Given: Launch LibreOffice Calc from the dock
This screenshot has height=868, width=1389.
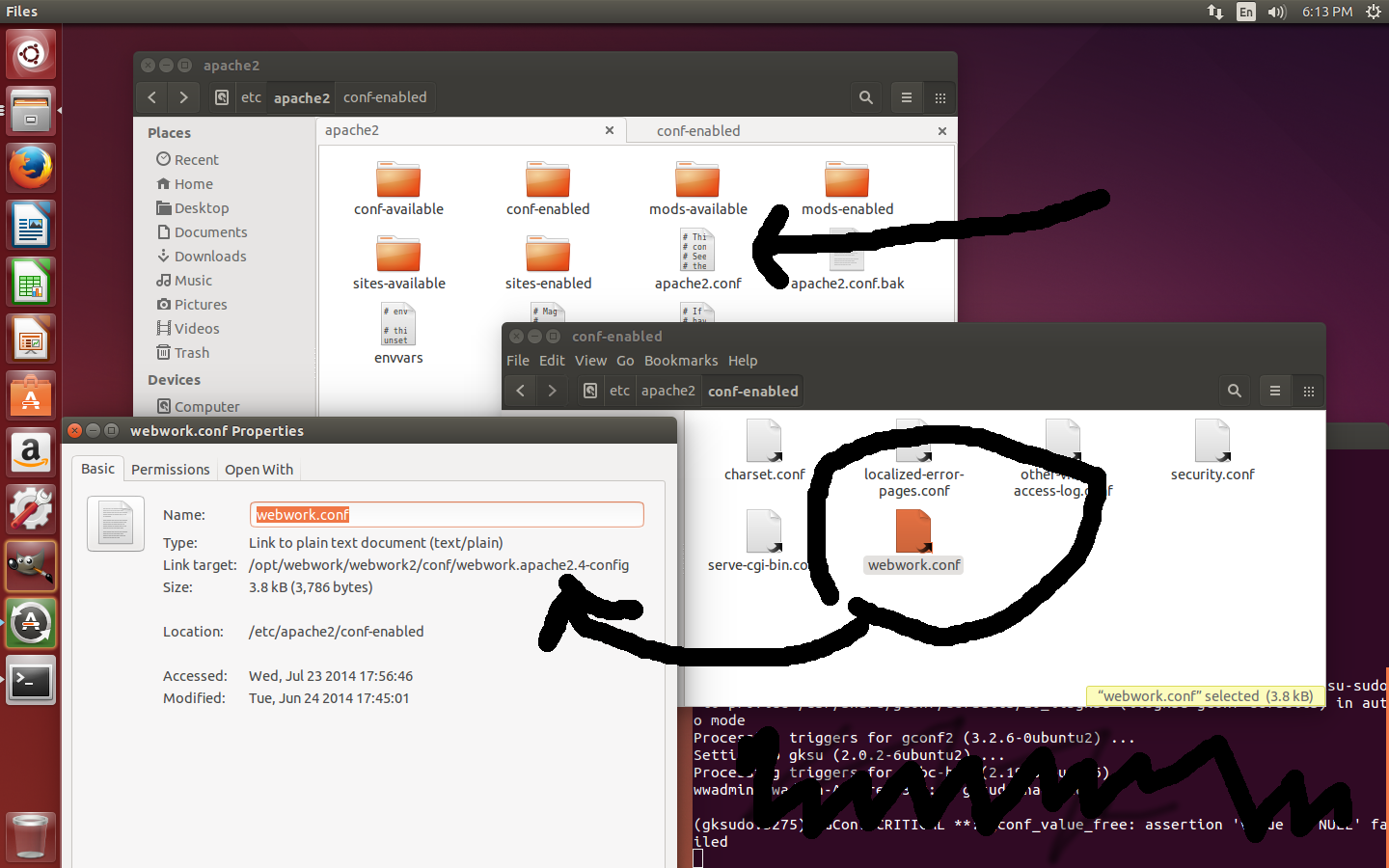Looking at the screenshot, I should [x=31, y=282].
